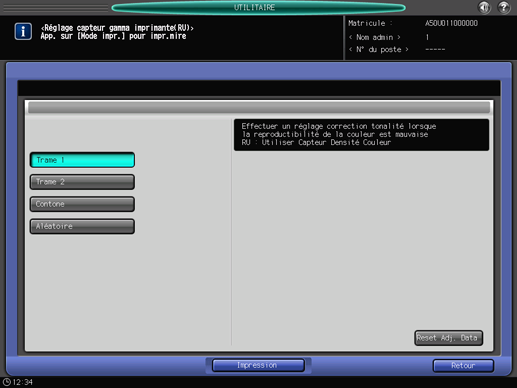Select the Aléatoire option
The width and height of the screenshot is (517, 388).
pos(82,226)
